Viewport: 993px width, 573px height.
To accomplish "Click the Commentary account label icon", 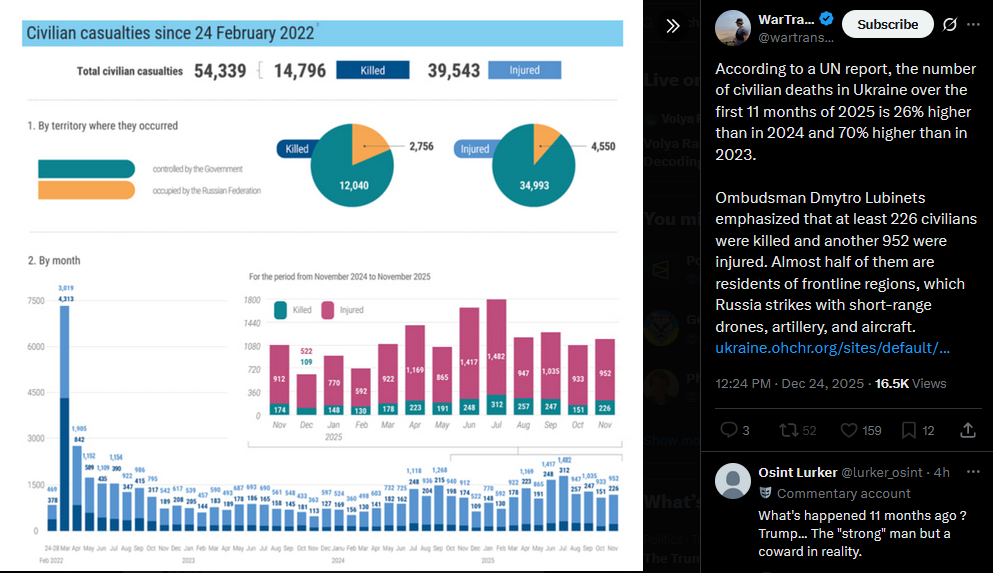I will (x=765, y=493).
